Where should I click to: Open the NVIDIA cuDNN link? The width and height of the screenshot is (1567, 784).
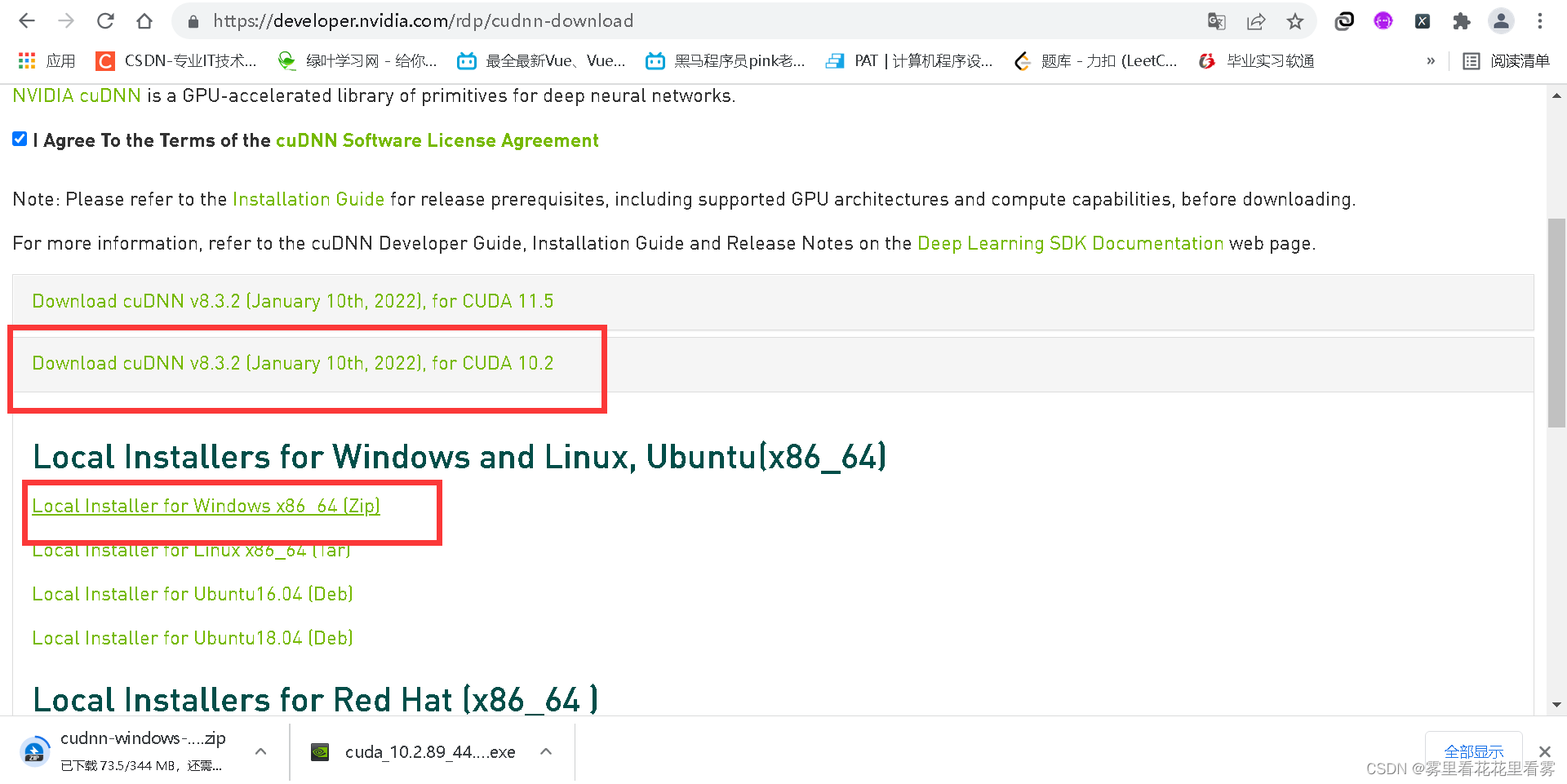77,96
